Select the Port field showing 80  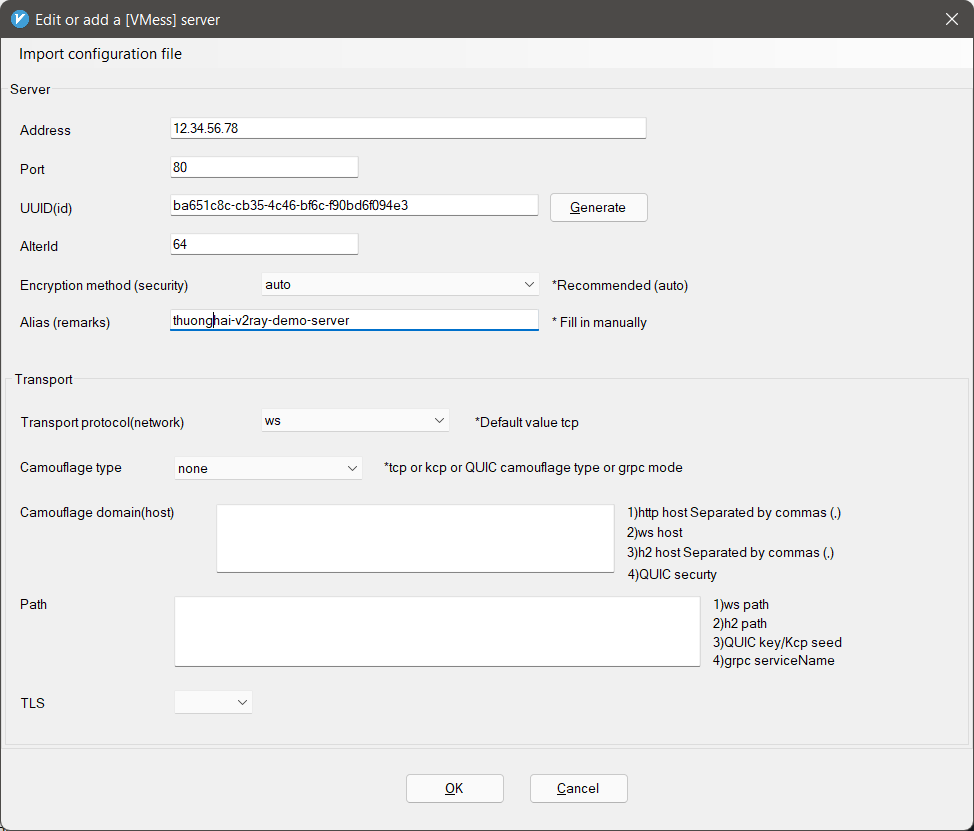pyautogui.click(x=264, y=166)
